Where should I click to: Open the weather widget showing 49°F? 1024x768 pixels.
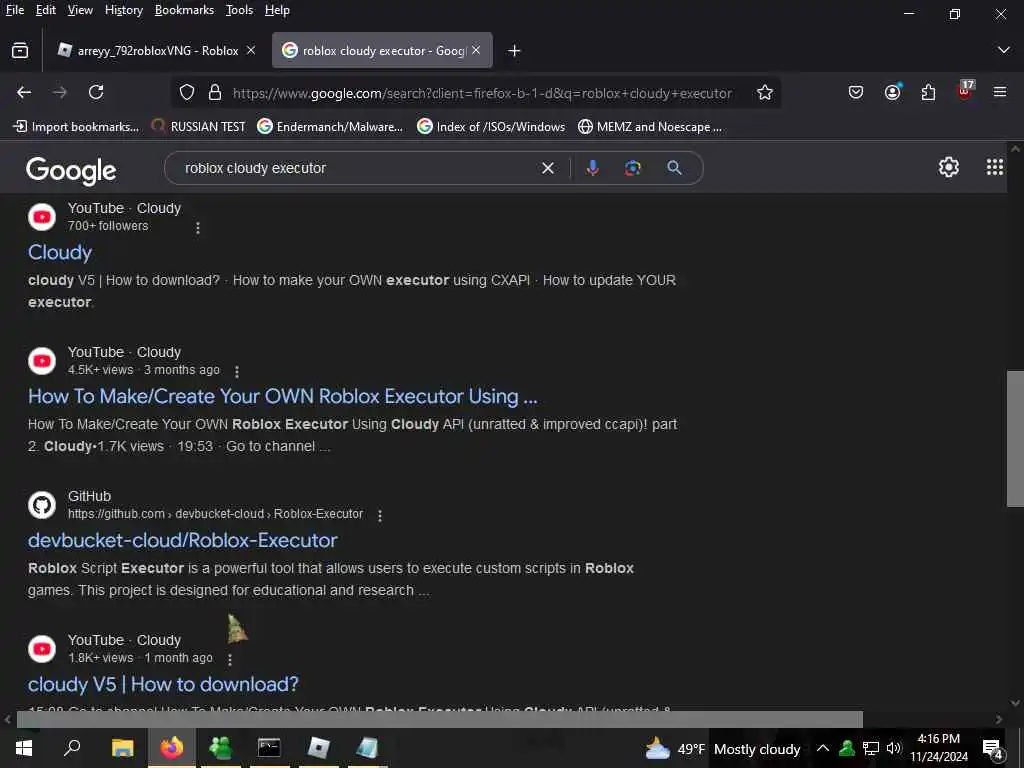point(722,748)
